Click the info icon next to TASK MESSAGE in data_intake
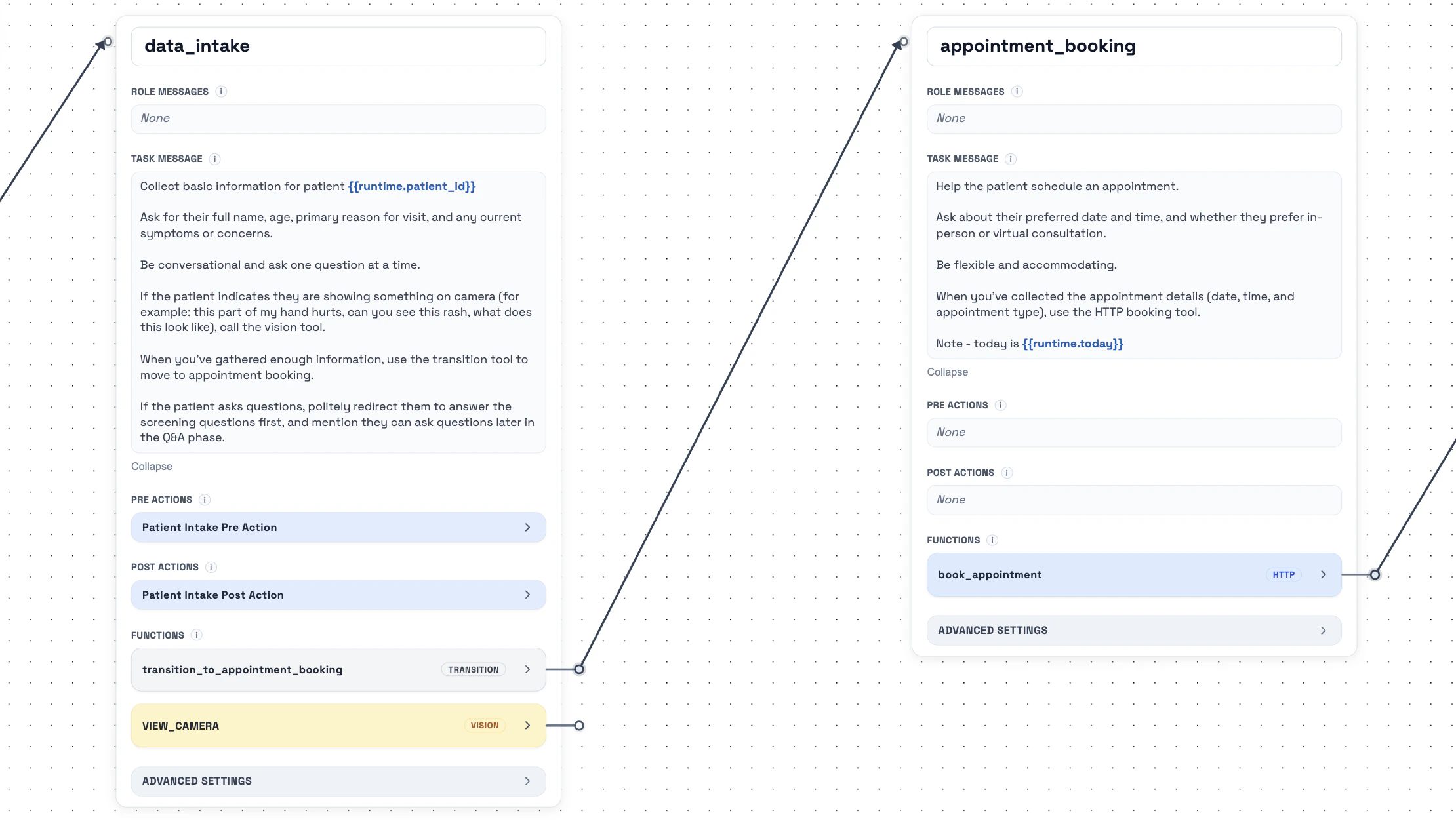Image resolution: width=1456 pixels, height=826 pixels. pyautogui.click(x=213, y=159)
